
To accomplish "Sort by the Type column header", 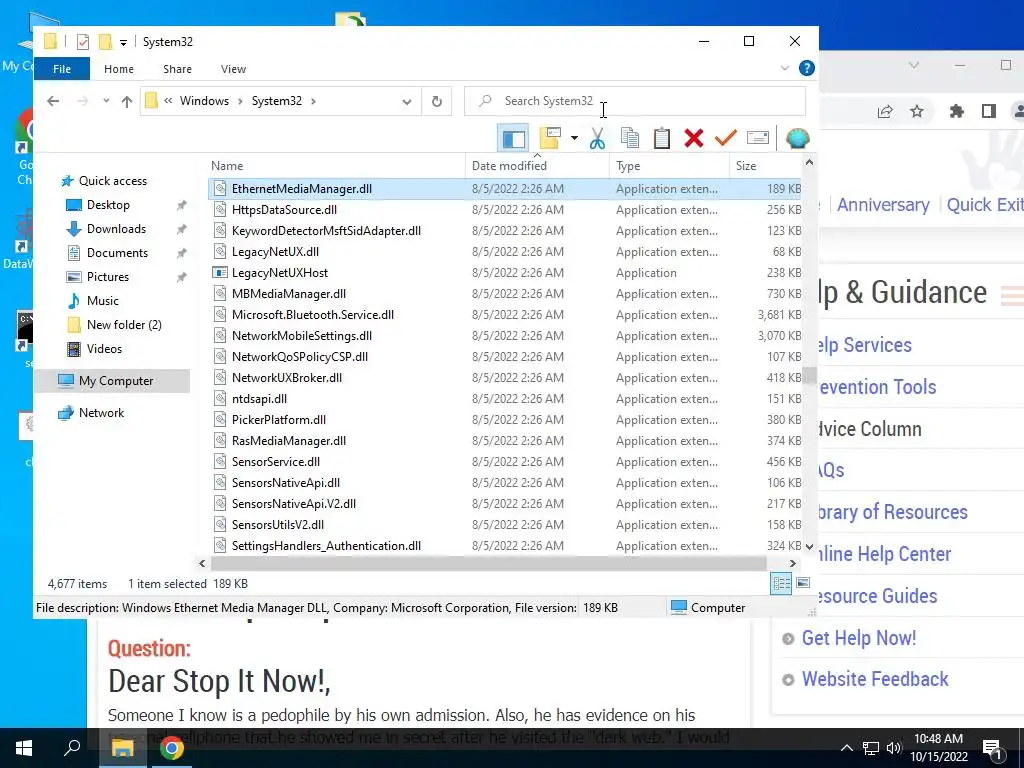I will 669,166.
